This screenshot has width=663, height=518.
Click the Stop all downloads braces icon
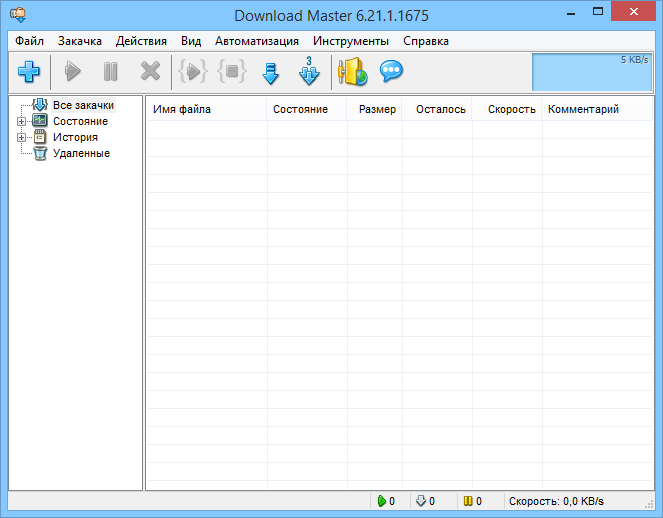pyautogui.click(x=231, y=72)
